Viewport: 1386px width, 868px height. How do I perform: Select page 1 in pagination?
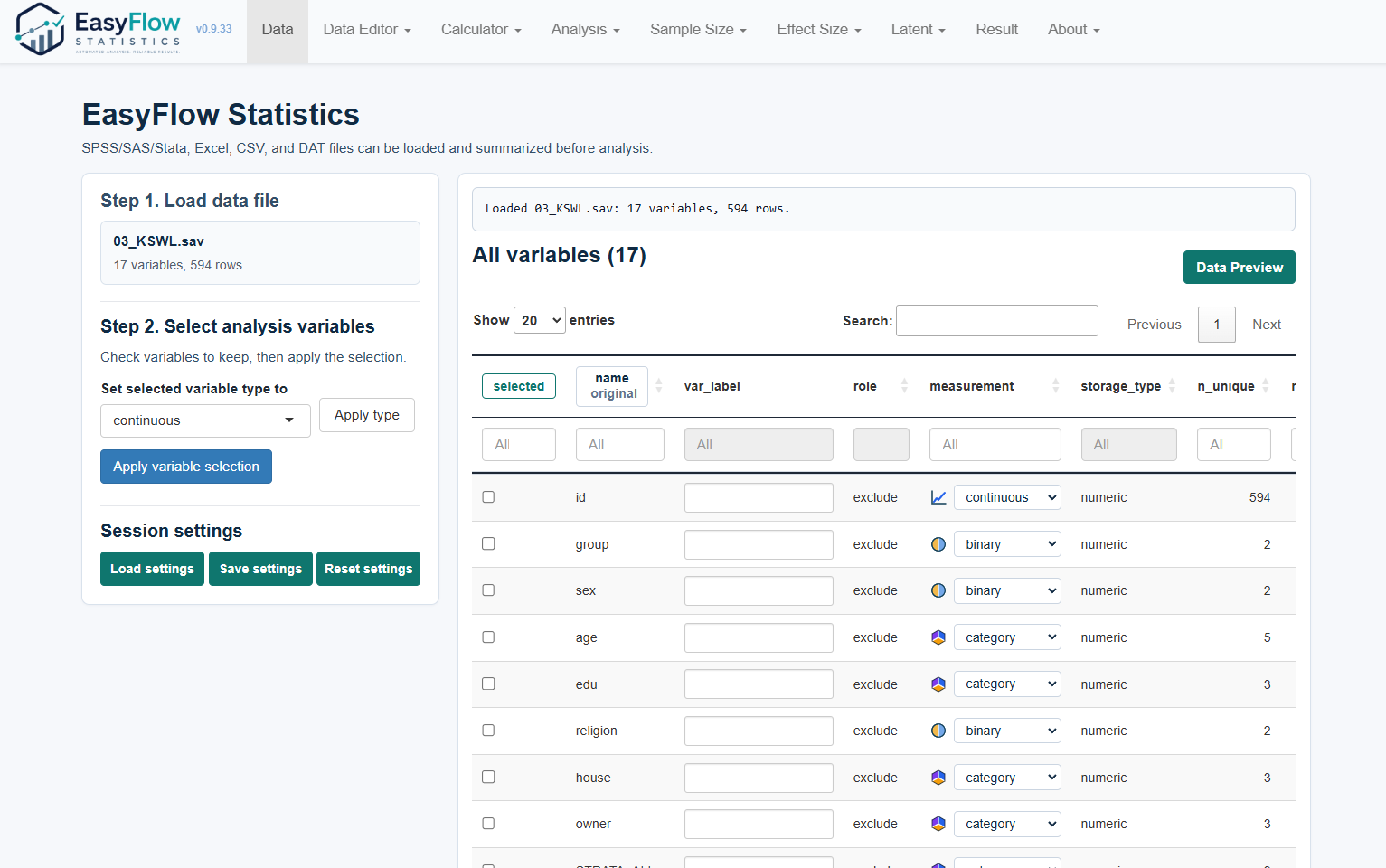pos(1217,325)
